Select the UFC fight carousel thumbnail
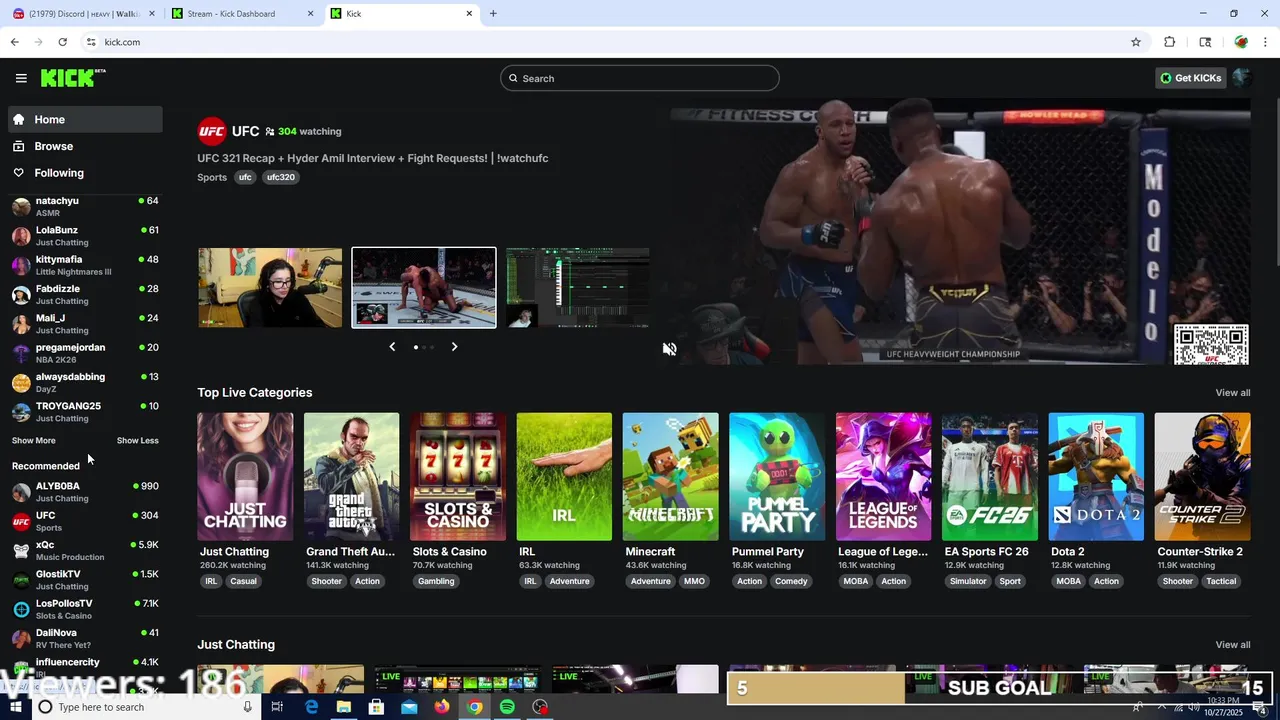Viewport: 1280px width, 720px height. [424, 288]
